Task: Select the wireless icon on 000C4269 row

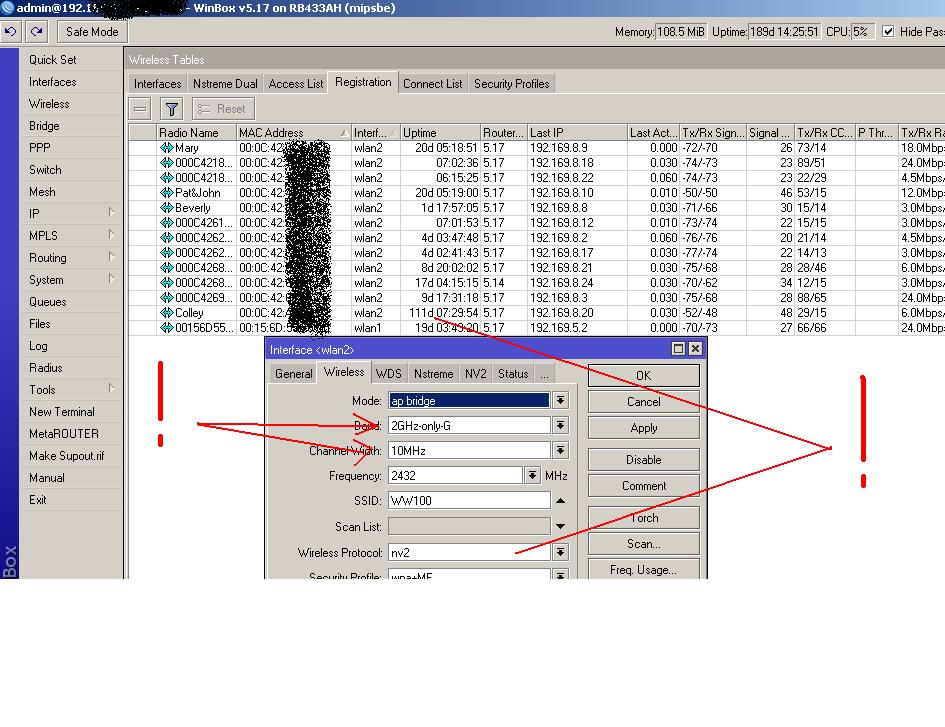Action: point(166,298)
